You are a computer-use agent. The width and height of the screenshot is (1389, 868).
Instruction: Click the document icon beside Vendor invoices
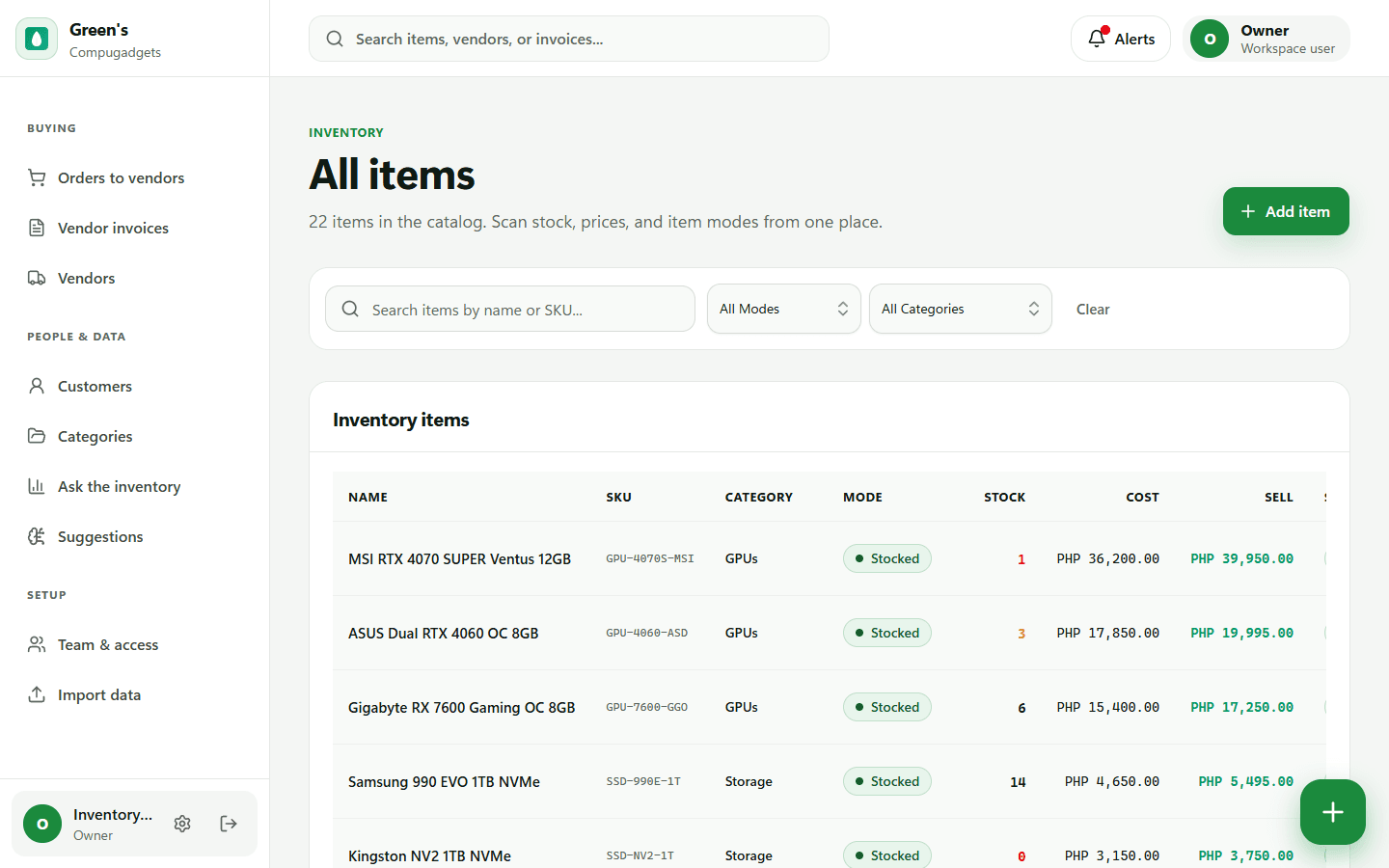(x=37, y=228)
